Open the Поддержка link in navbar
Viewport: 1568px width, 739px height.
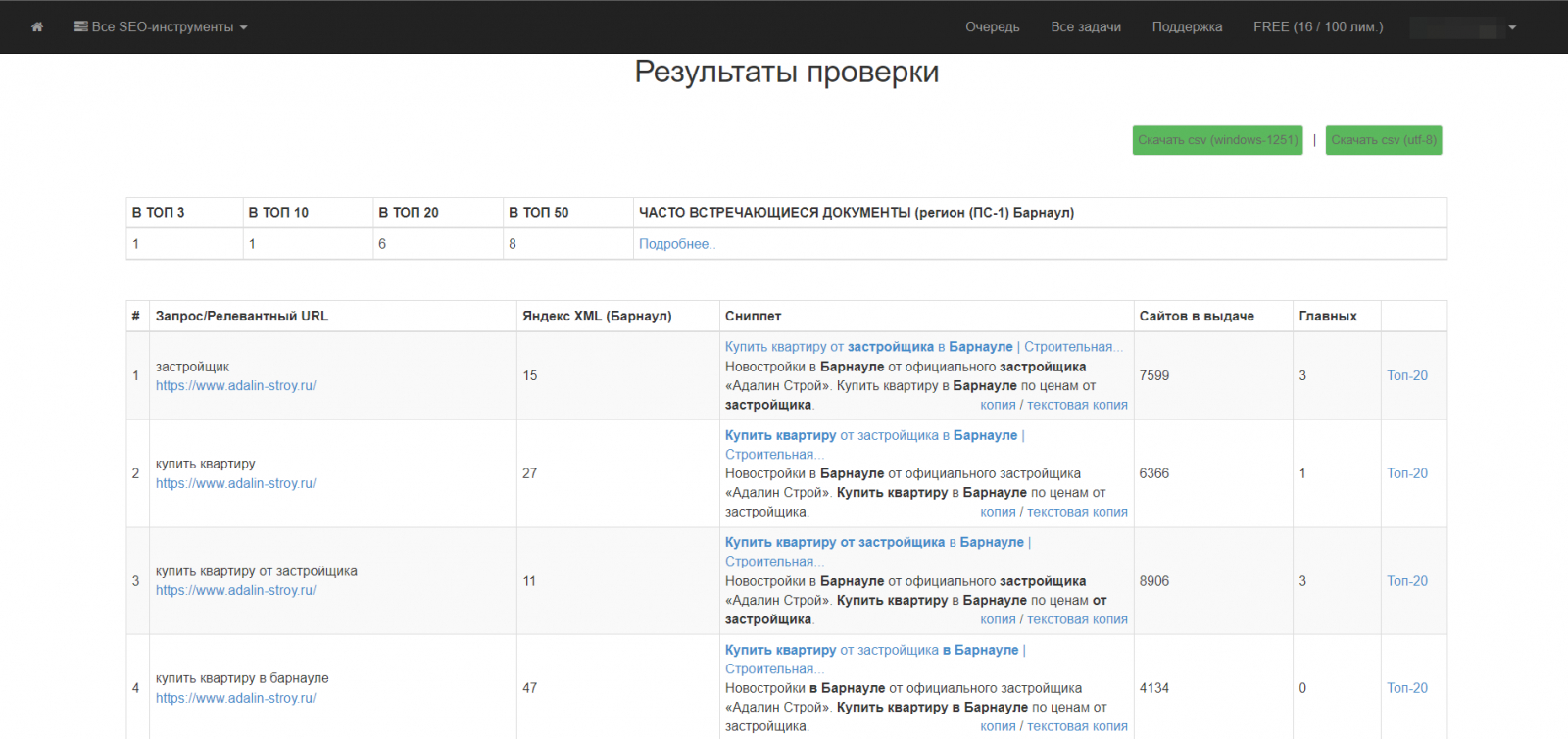[1187, 27]
